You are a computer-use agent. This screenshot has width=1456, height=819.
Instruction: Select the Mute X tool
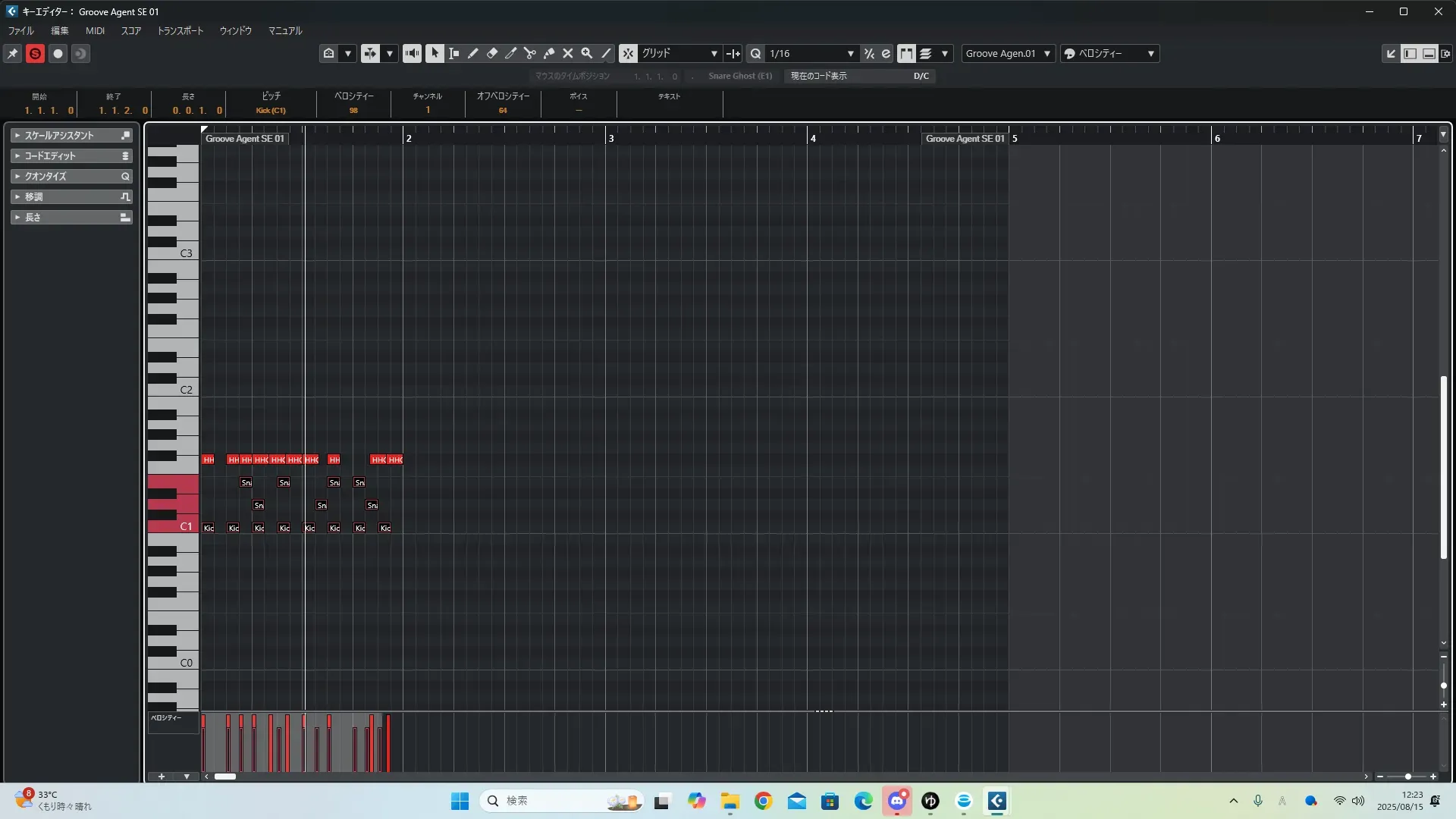567,53
